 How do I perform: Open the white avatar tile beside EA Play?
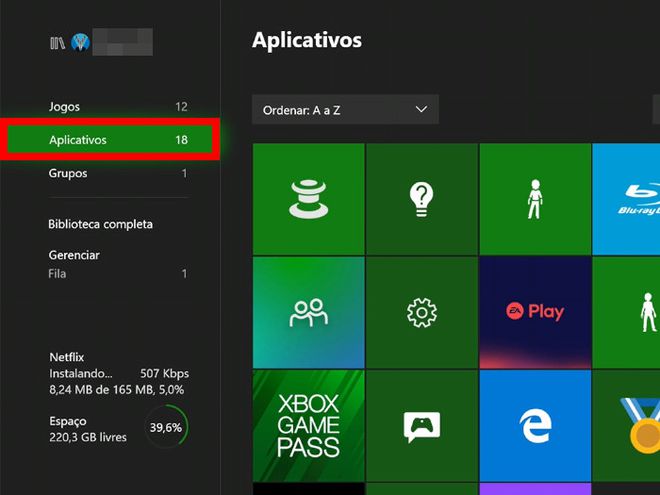tap(626, 312)
